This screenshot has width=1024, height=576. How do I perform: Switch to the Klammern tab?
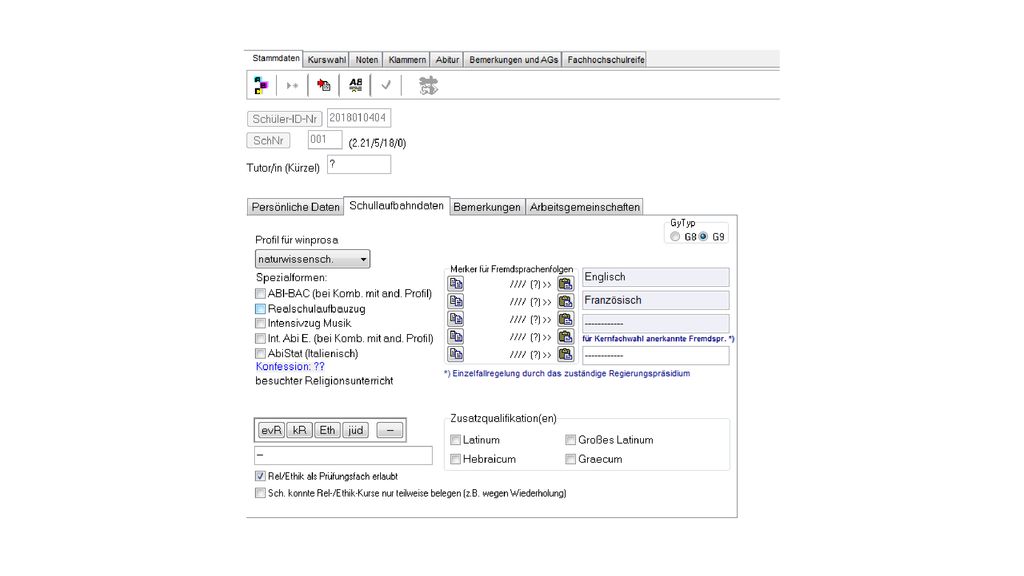coord(407,59)
